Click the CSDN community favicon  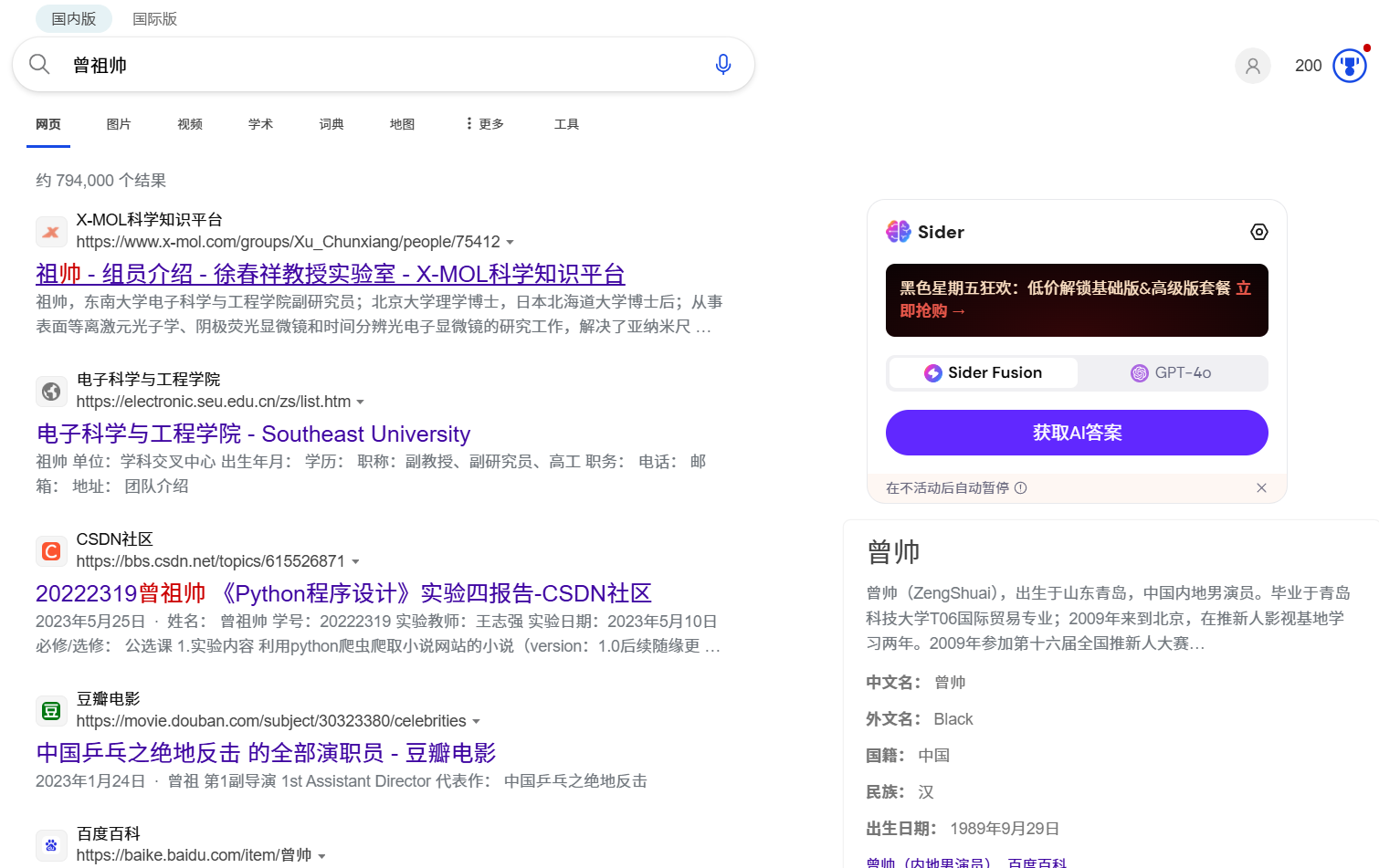(x=51, y=551)
